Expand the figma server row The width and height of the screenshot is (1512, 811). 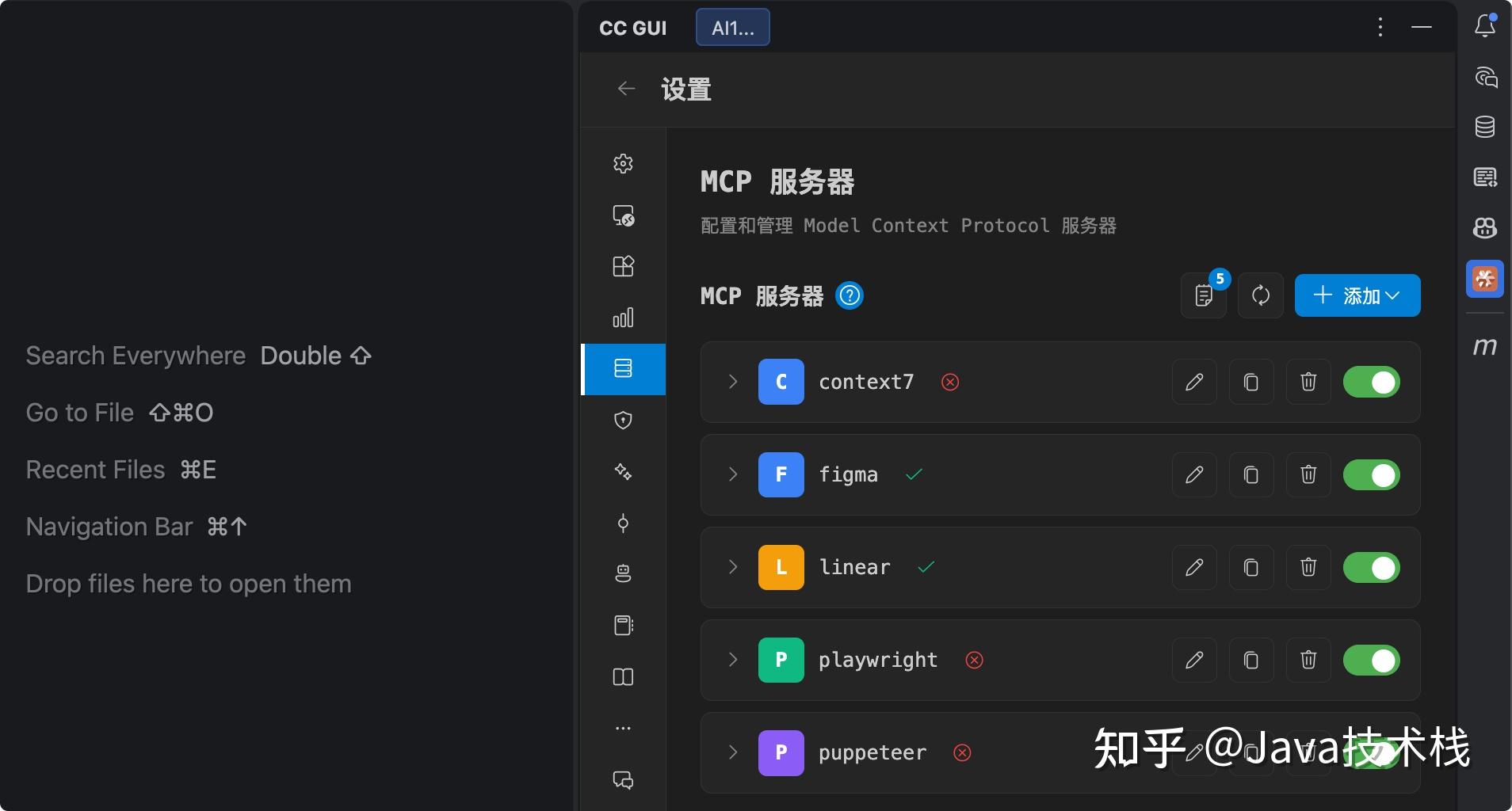coord(733,474)
